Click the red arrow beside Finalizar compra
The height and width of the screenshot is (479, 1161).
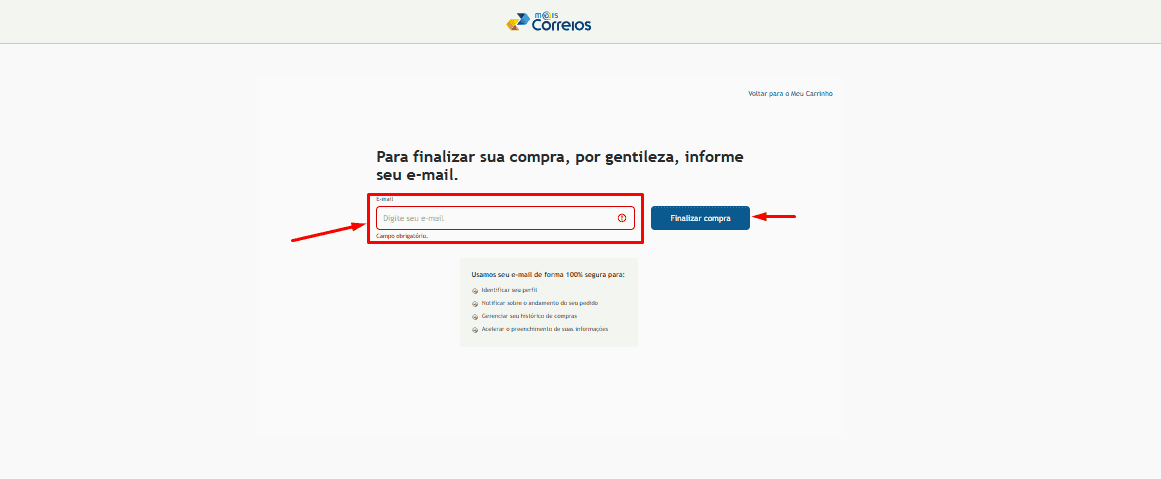pyautogui.click(x=774, y=216)
